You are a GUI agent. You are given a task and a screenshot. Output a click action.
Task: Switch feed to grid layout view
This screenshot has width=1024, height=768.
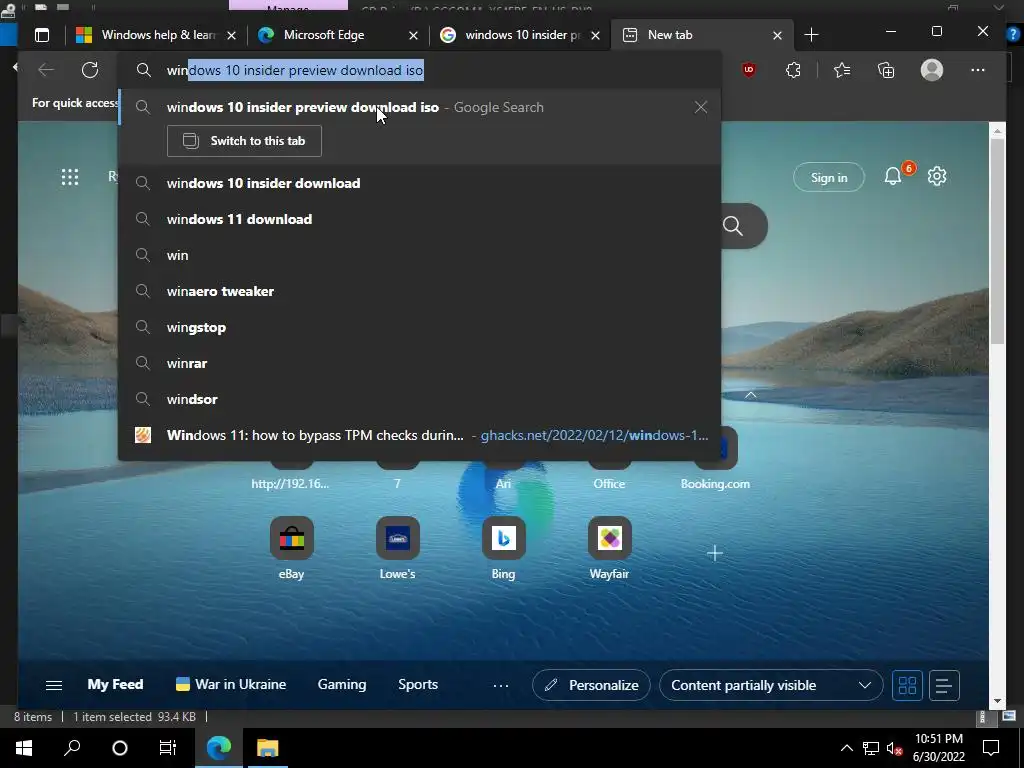pyautogui.click(x=908, y=685)
